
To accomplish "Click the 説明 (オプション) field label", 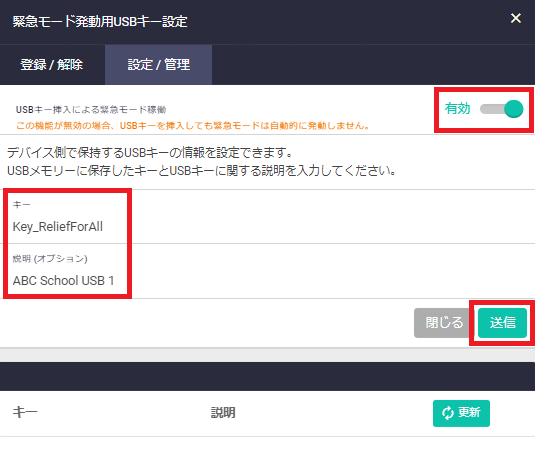I will [x=50, y=259].
